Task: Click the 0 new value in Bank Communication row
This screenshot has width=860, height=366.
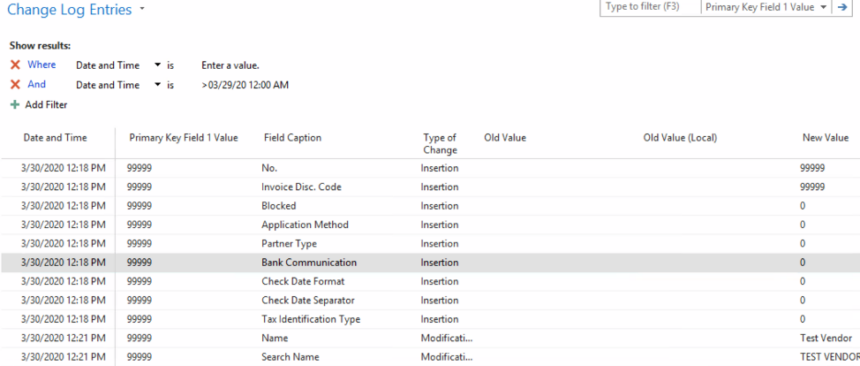Action: pyautogui.click(x=802, y=262)
